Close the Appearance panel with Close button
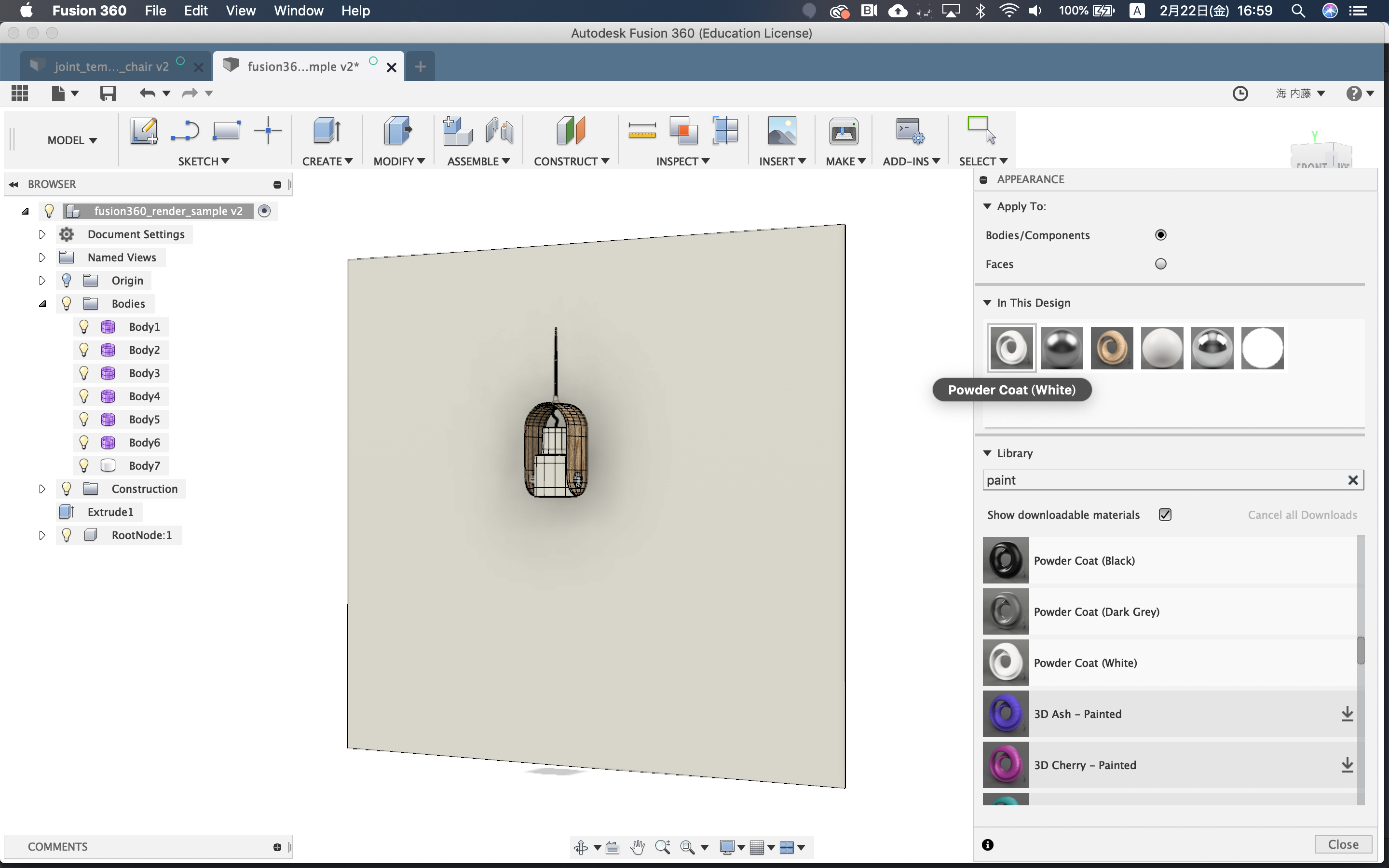1389x868 pixels. (x=1343, y=844)
